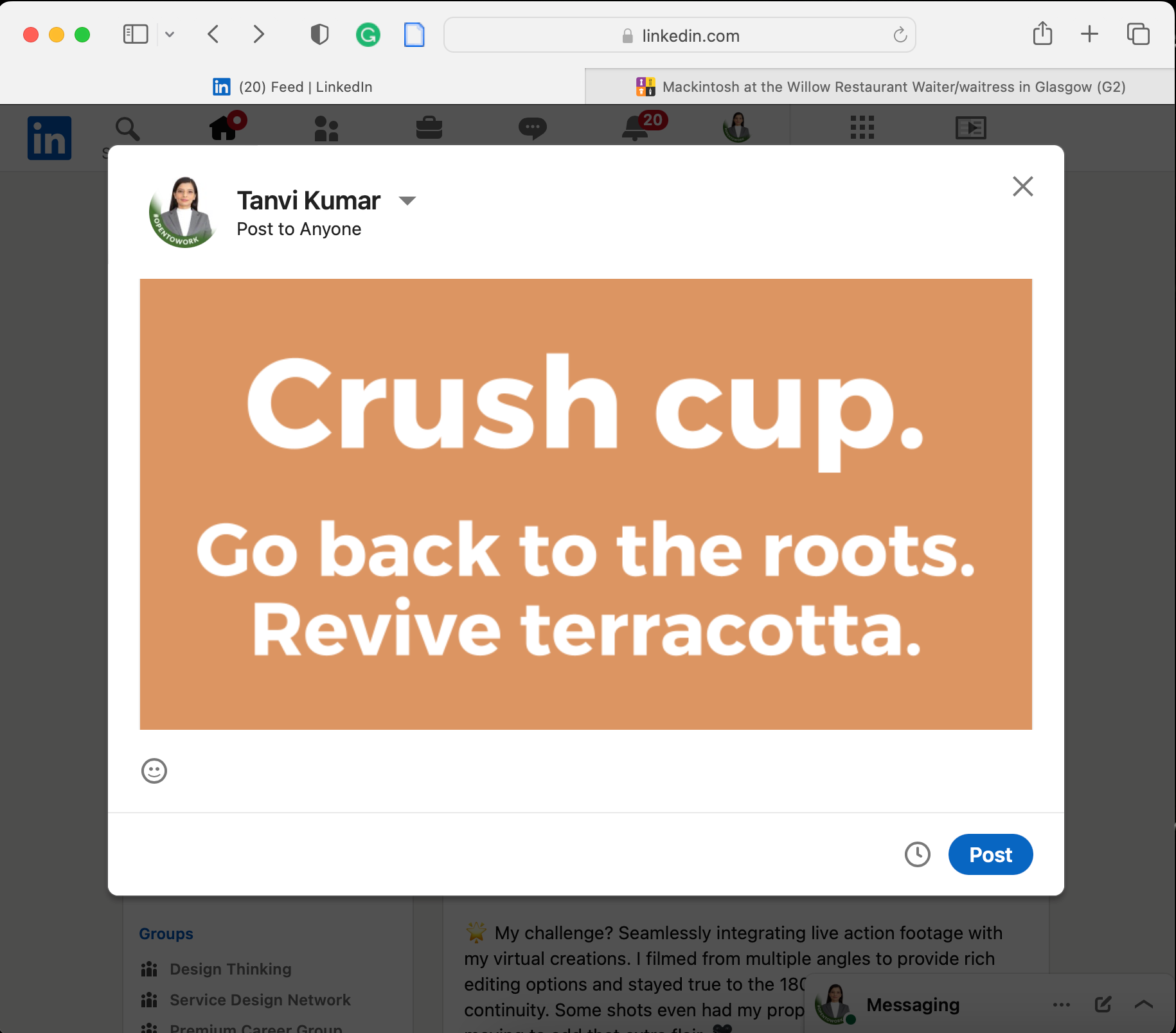This screenshot has height=1033, width=1176.
Task: Open Jobs briefcase icon
Action: tap(429, 127)
